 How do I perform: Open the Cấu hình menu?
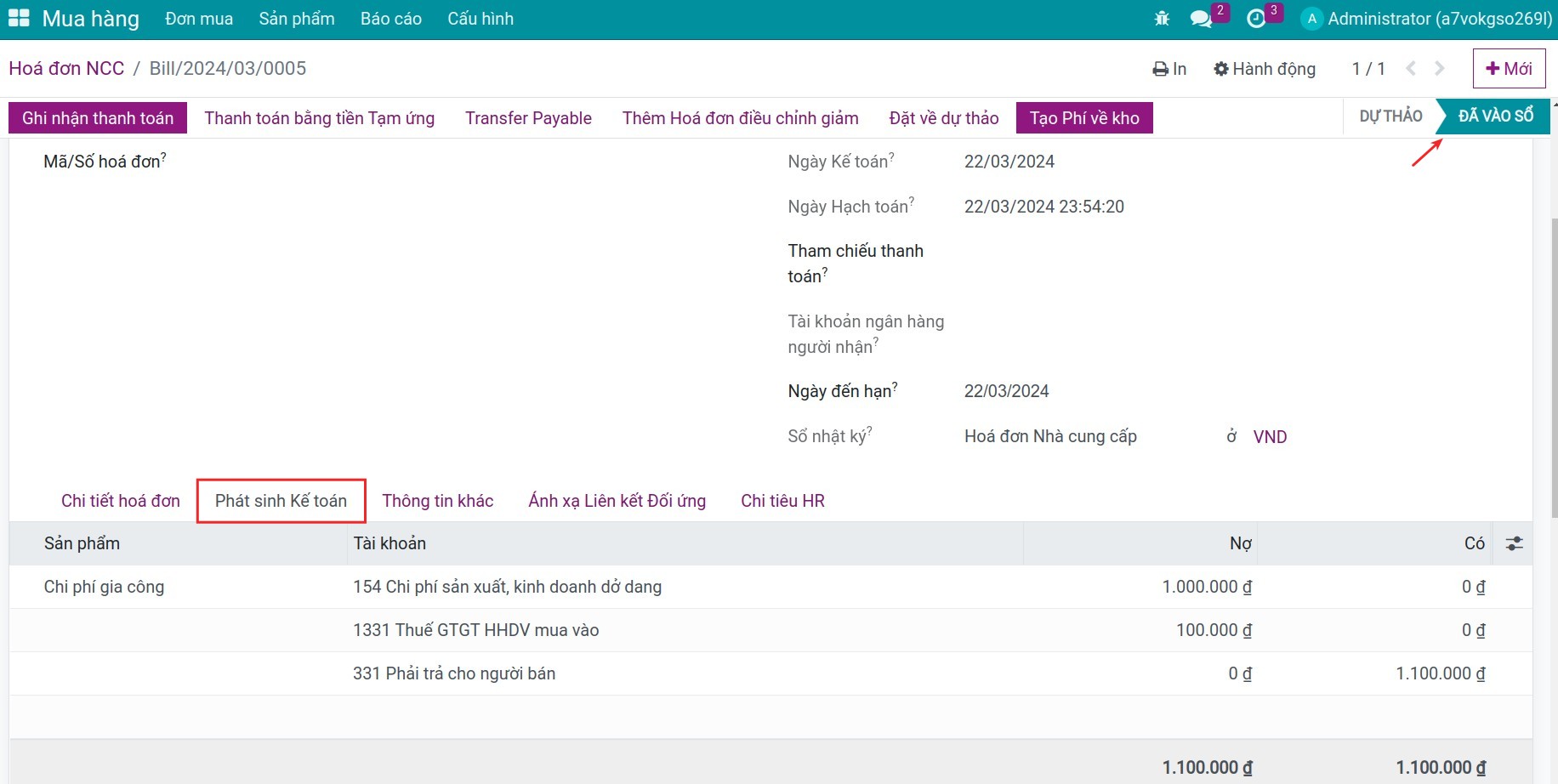480,19
